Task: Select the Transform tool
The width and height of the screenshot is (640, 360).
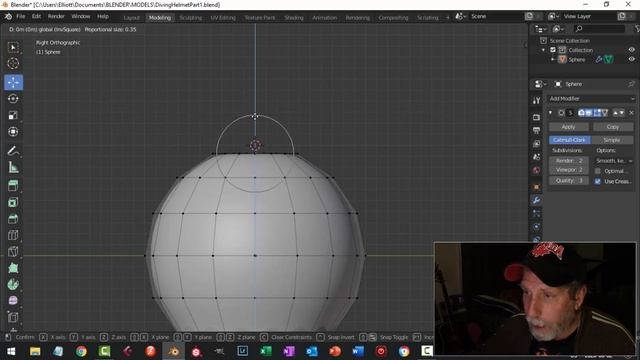Action: point(13,132)
